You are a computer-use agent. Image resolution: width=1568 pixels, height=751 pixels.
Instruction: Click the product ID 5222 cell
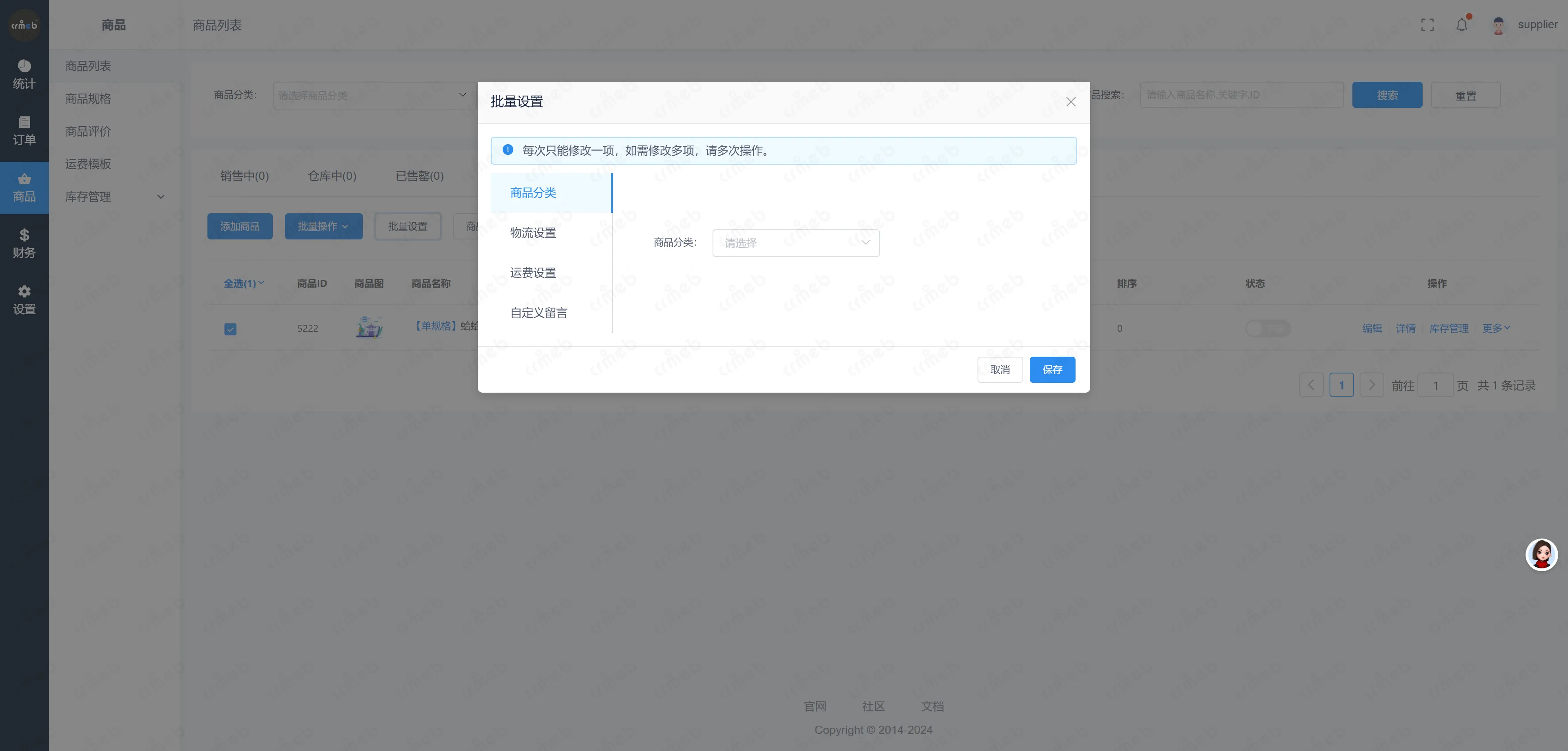click(308, 328)
